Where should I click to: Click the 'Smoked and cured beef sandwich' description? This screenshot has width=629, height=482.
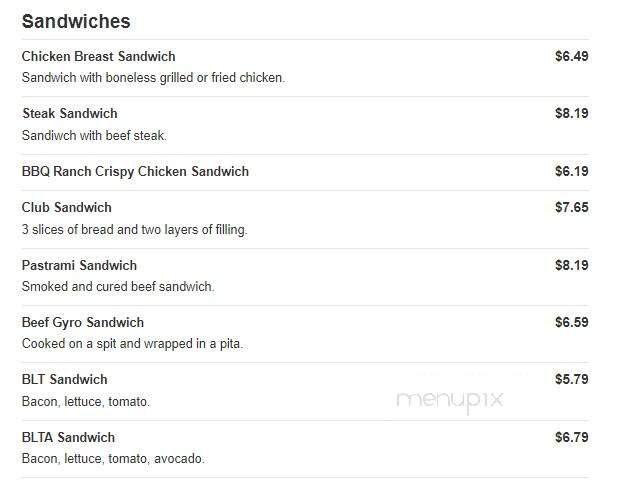118,287
